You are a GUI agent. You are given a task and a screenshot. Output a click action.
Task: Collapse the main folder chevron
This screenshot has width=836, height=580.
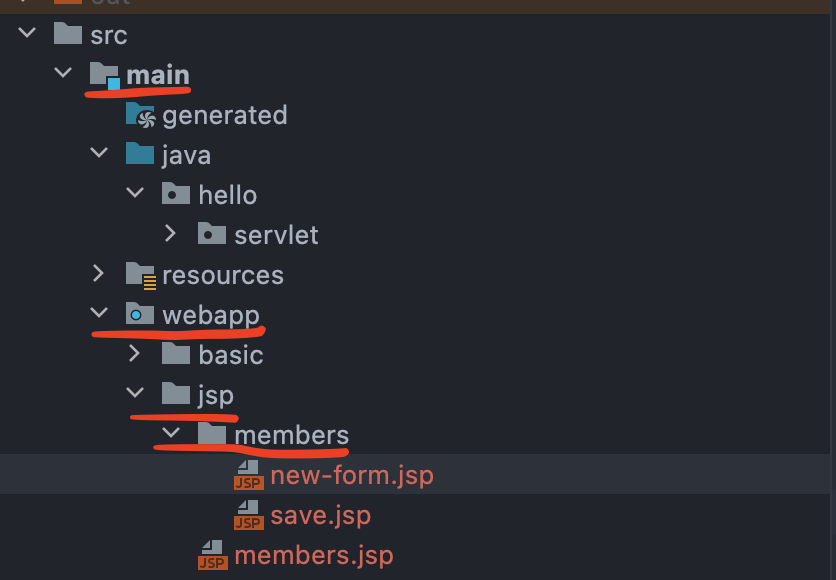(x=63, y=74)
